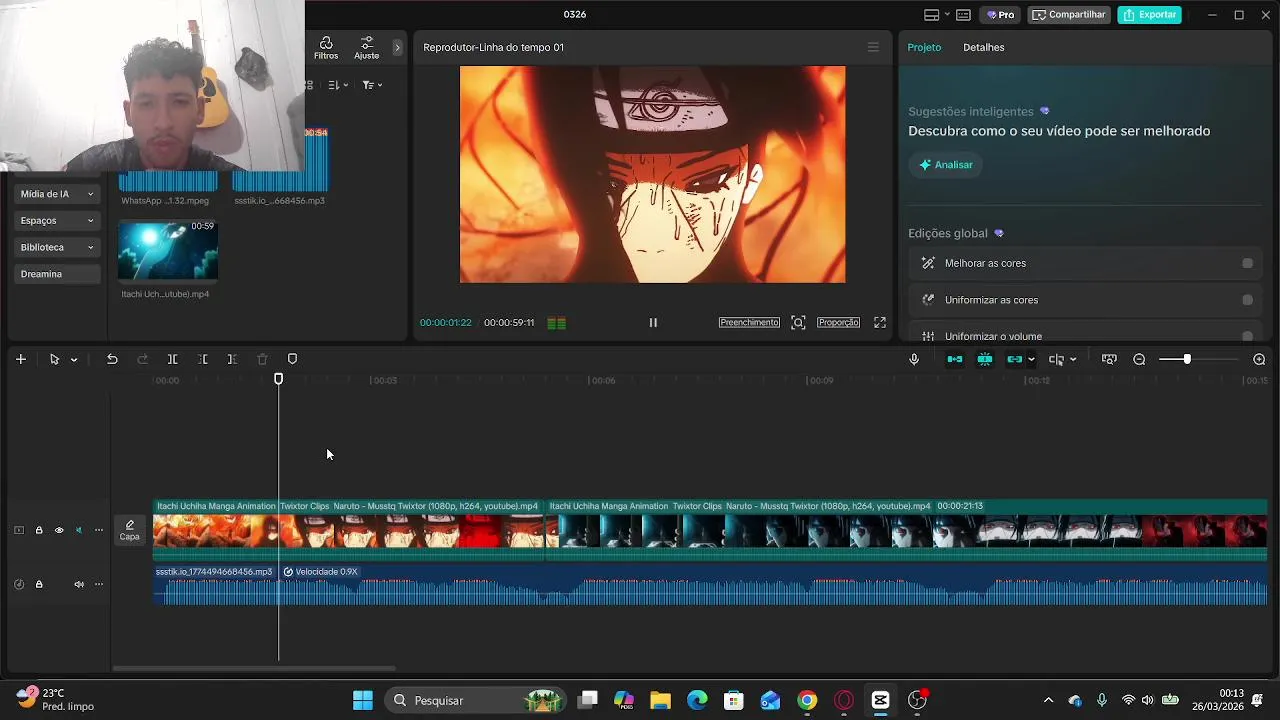Click the add track plus icon

[x=20, y=359]
